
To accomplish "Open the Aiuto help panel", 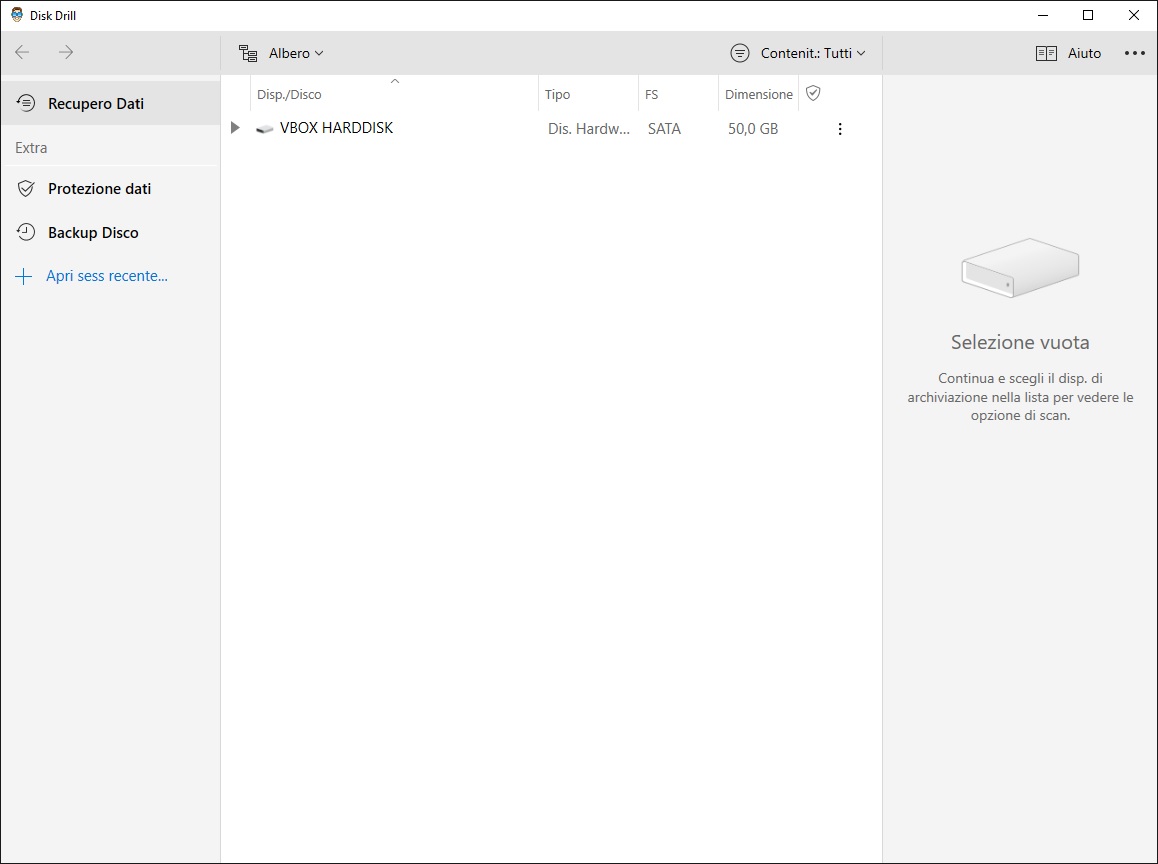I will [1069, 53].
